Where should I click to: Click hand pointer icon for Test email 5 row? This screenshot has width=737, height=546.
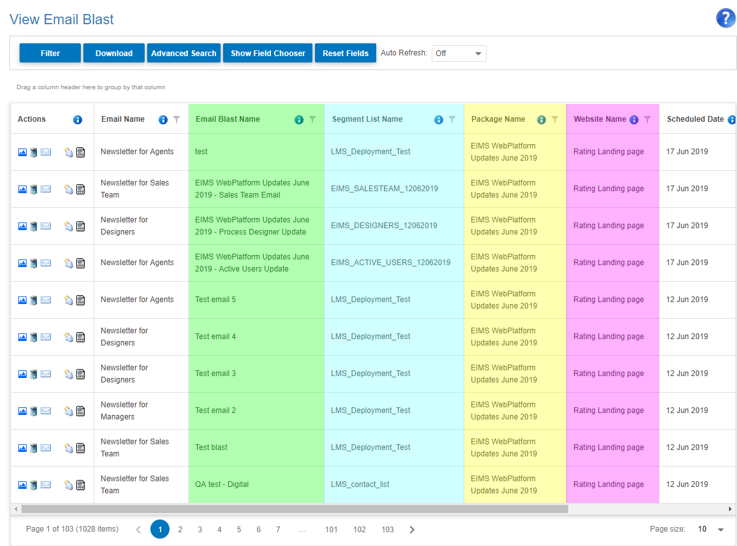pos(69,300)
